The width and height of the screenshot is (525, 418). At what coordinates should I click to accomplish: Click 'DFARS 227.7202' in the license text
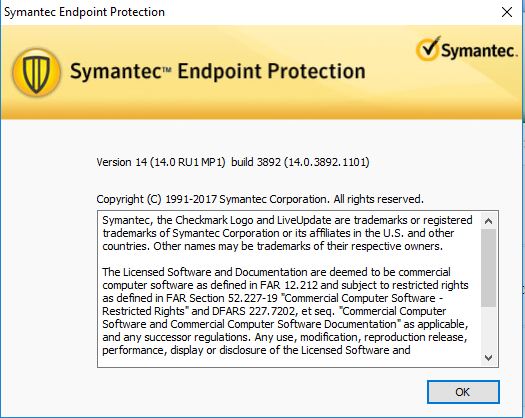(254, 311)
